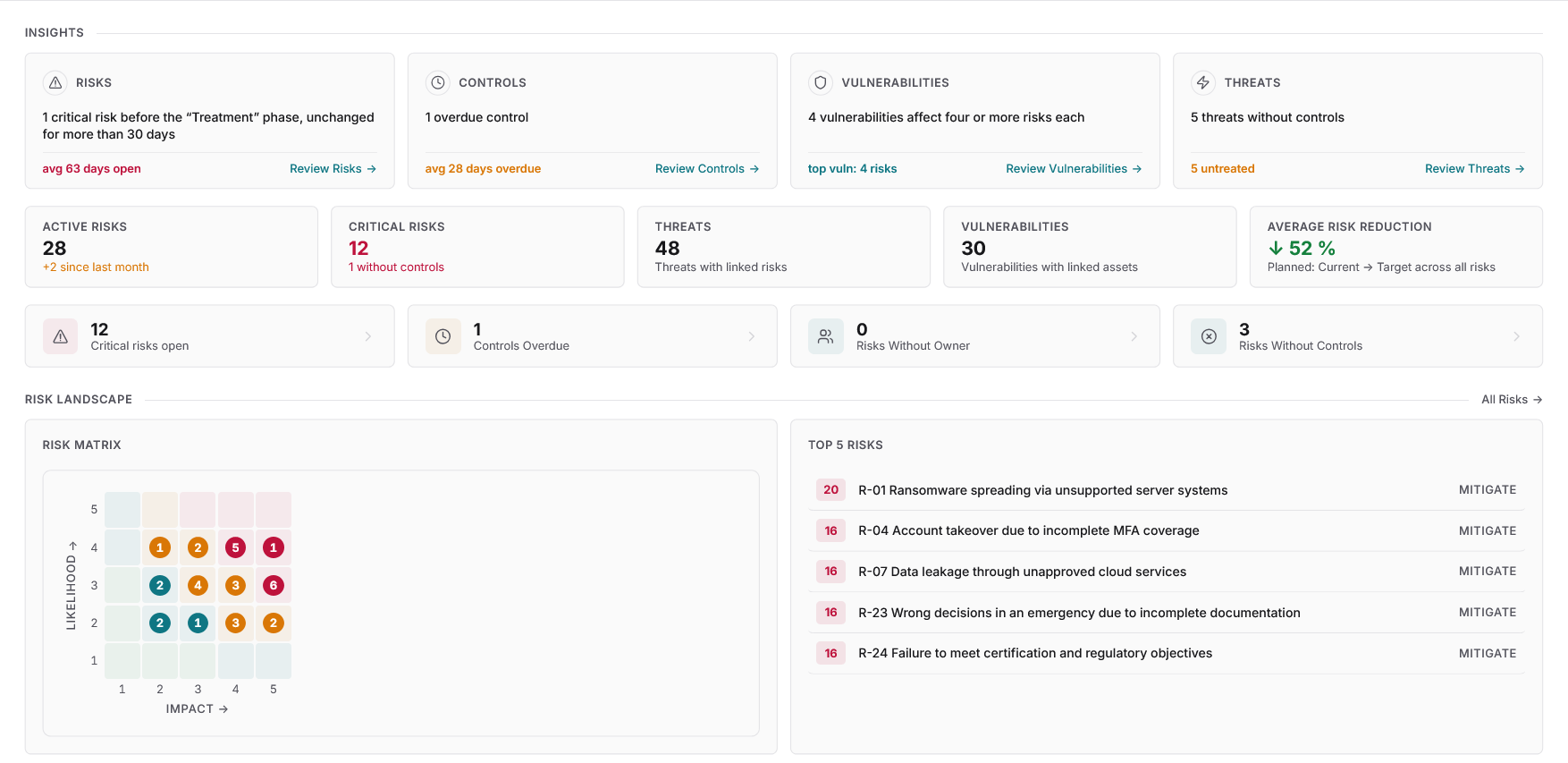1568x763 pixels.
Task: Click '5 untreated' text
Action: [x=1222, y=168]
